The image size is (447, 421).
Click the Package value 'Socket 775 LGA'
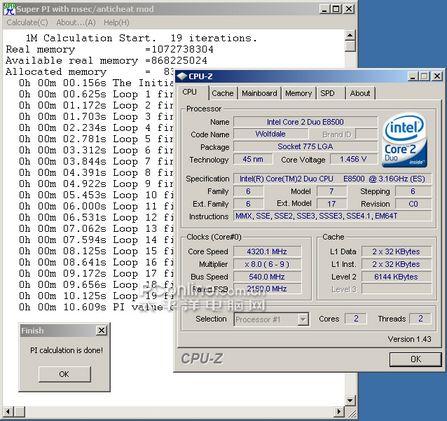click(305, 146)
